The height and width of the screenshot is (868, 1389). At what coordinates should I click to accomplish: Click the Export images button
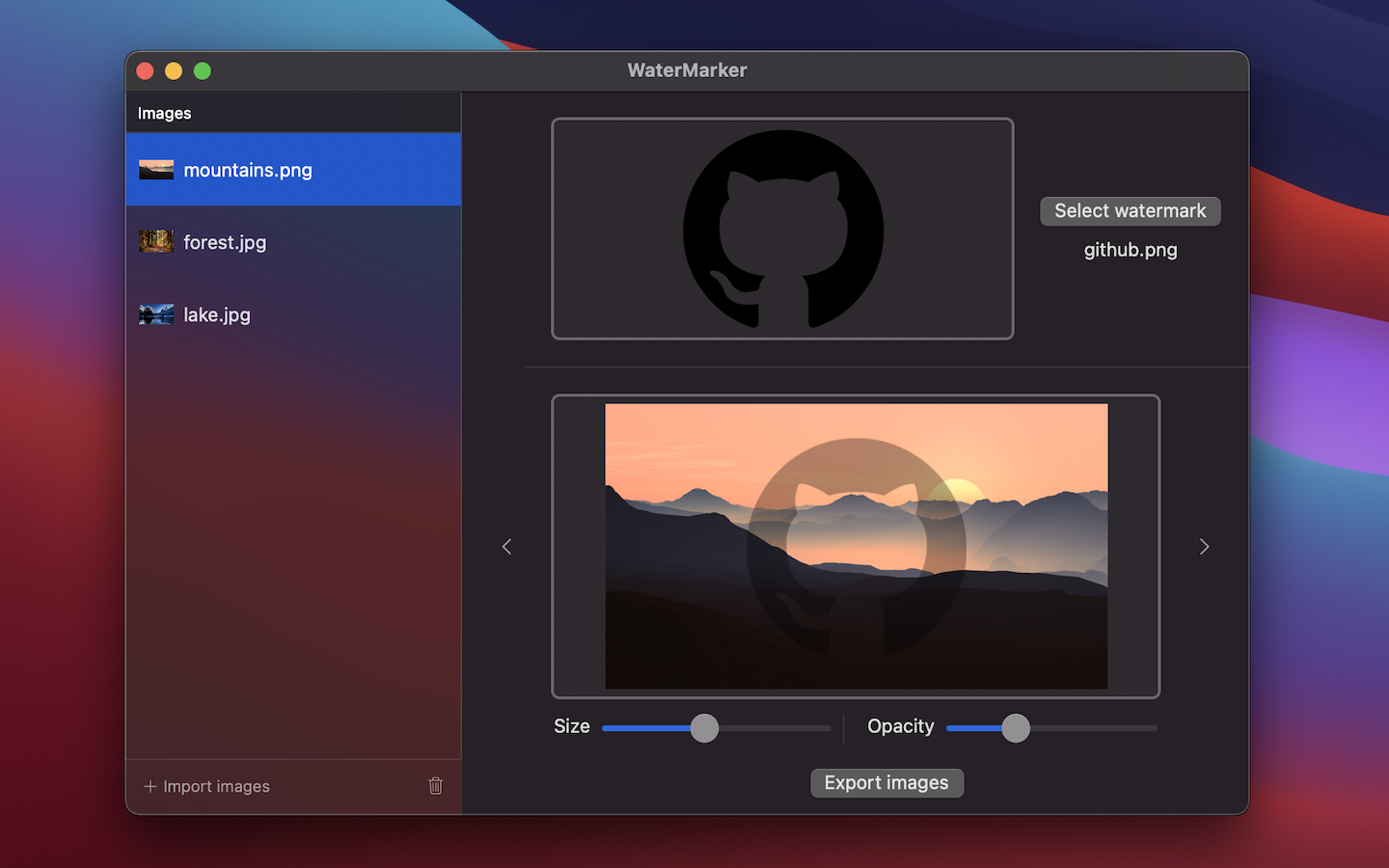point(886,783)
